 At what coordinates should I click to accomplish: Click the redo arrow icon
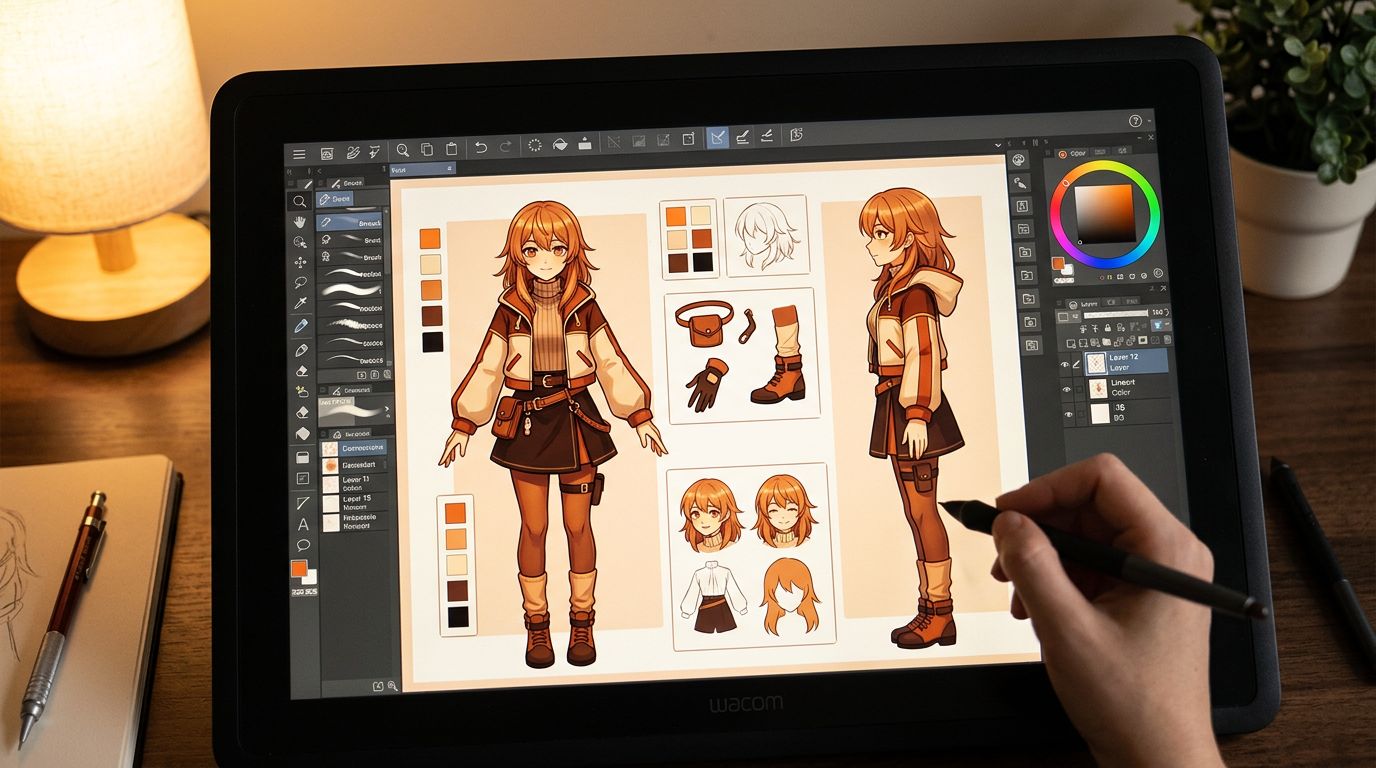505,147
